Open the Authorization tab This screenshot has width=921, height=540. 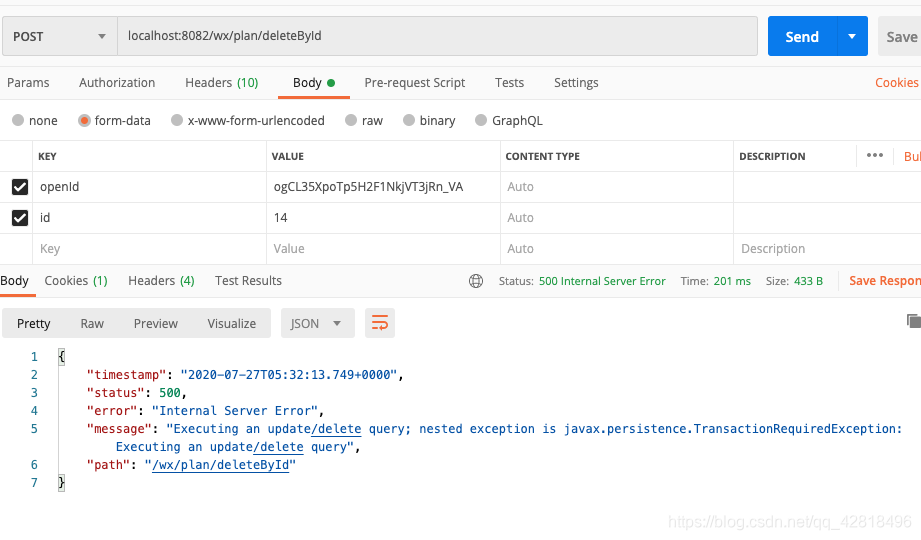pyautogui.click(x=117, y=83)
